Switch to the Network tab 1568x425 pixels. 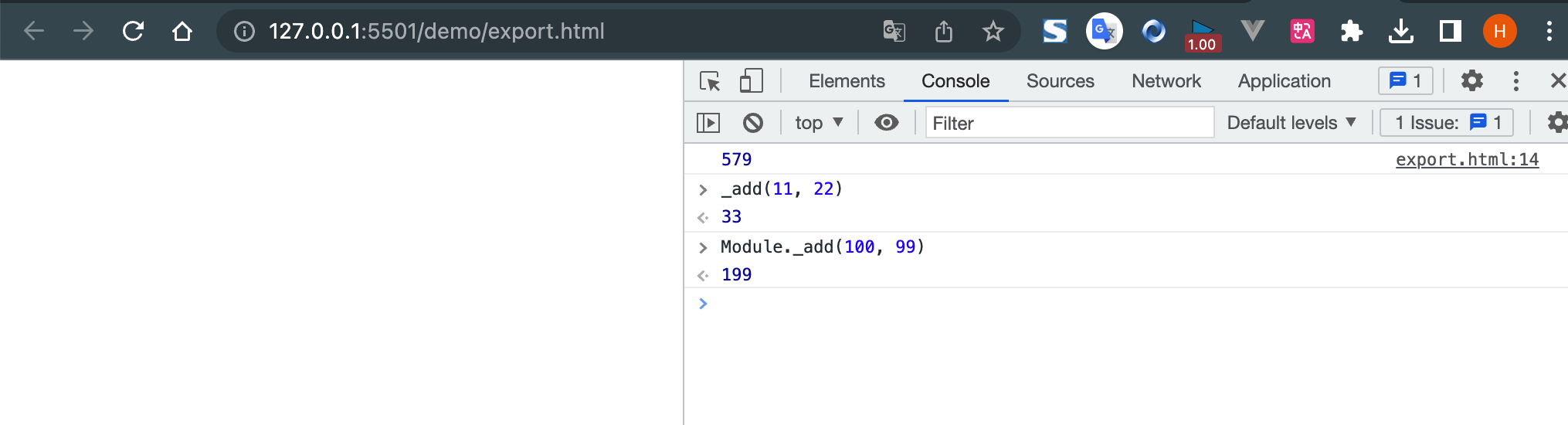[1166, 81]
